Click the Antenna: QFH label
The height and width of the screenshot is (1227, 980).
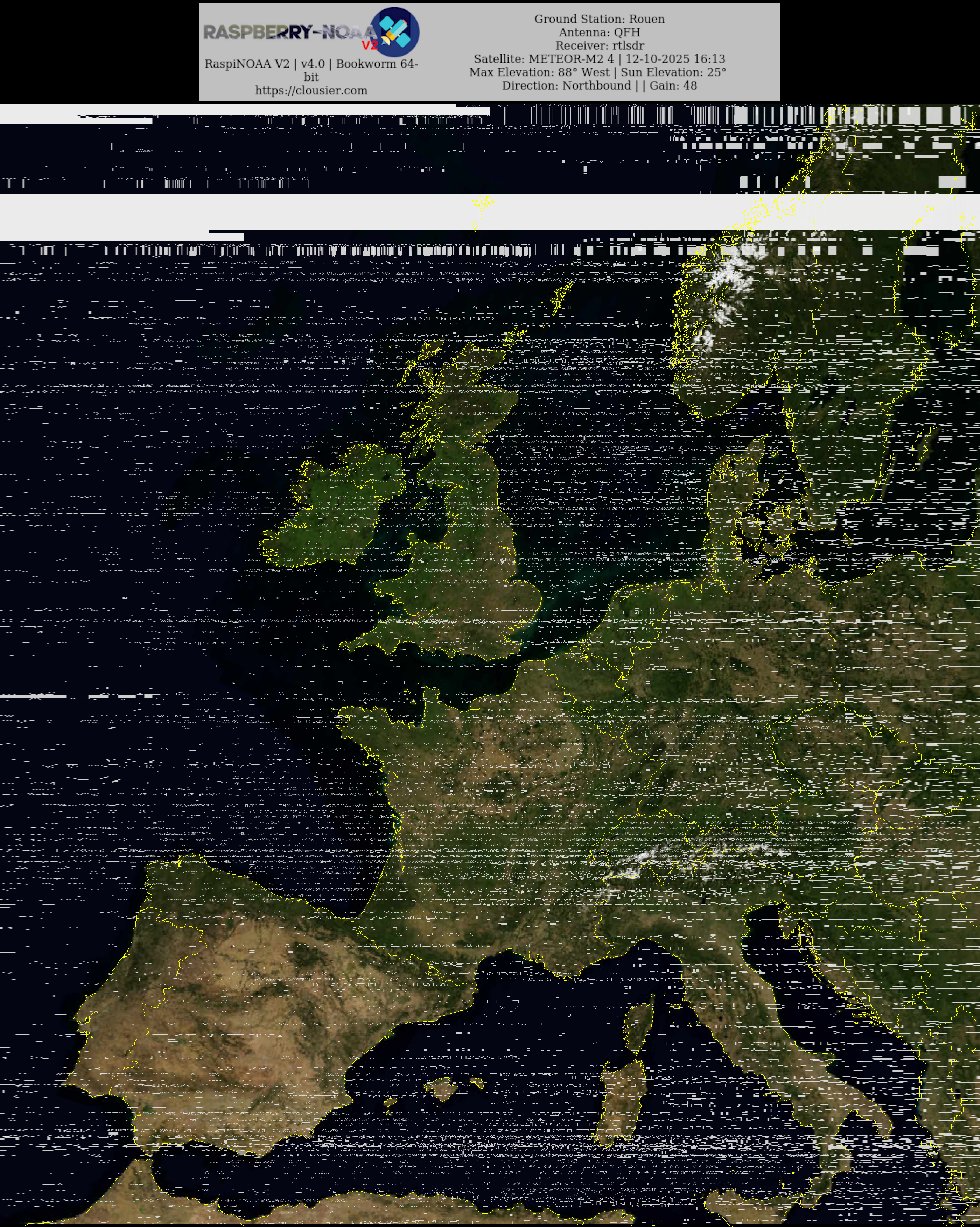(x=599, y=33)
